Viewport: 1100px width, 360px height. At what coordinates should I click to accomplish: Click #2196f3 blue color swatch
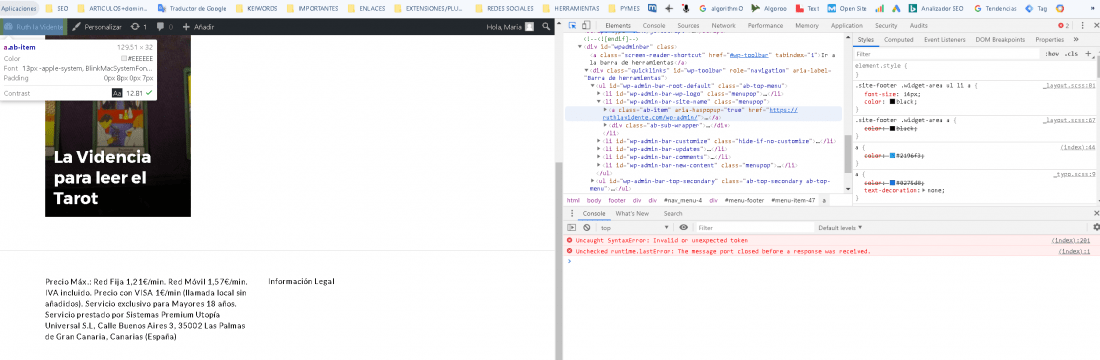[893, 156]
